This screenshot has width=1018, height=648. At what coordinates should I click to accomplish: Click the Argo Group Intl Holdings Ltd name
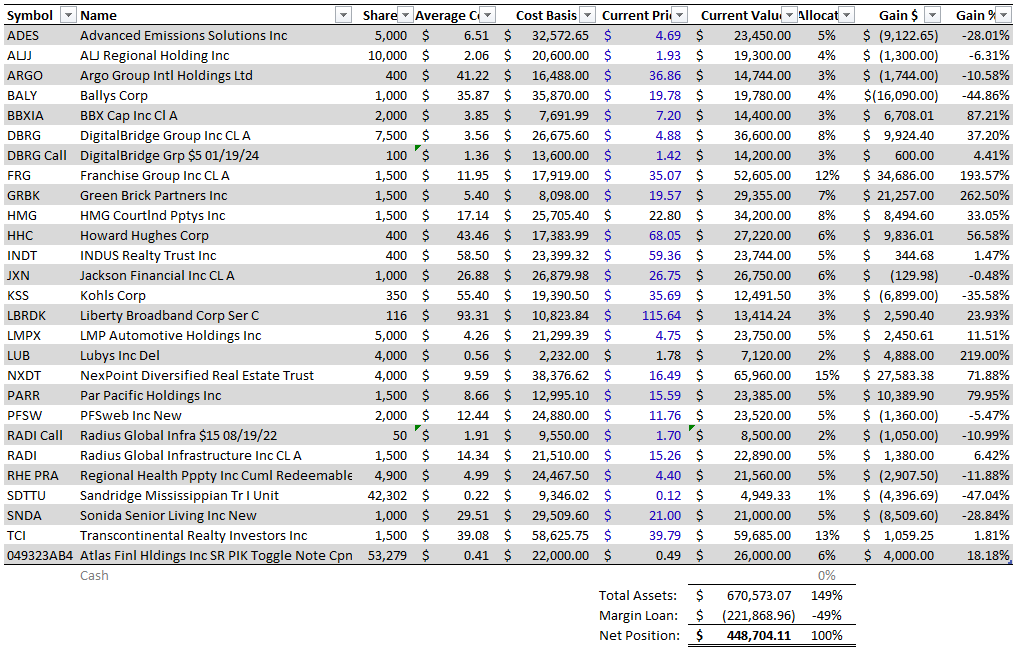pyautogui.click(x=166, y=76)
